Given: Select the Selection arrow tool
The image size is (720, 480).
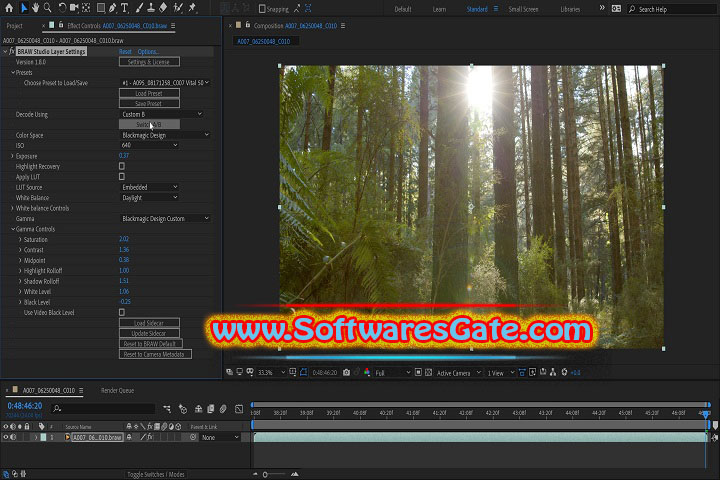Looking at the screenshot, I should 24,8.
